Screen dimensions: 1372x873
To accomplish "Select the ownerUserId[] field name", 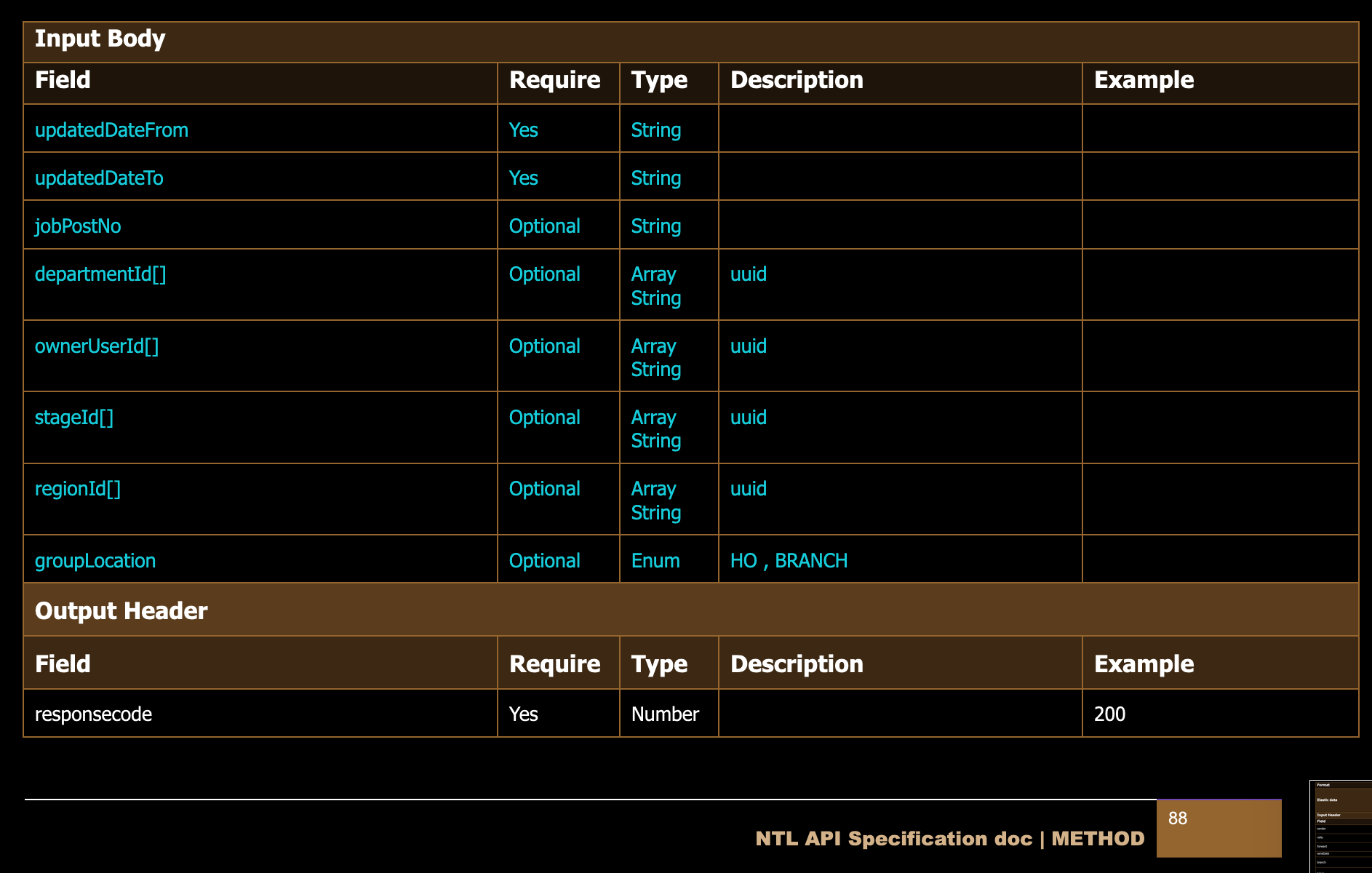I will pyautogui.click(x=97, y=346).
